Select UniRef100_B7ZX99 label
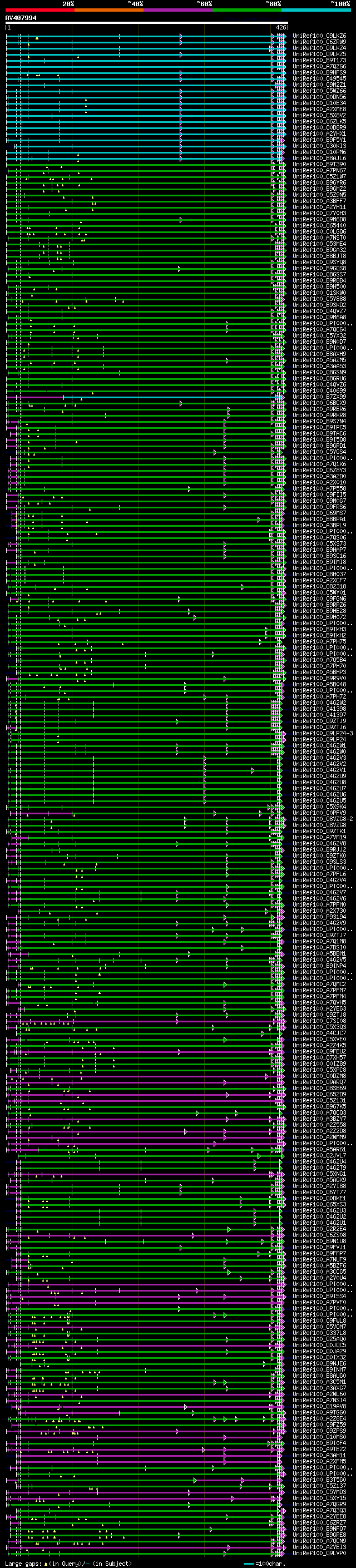Image resolution: width=356 pixels, height=1568 pixels. 319,397
